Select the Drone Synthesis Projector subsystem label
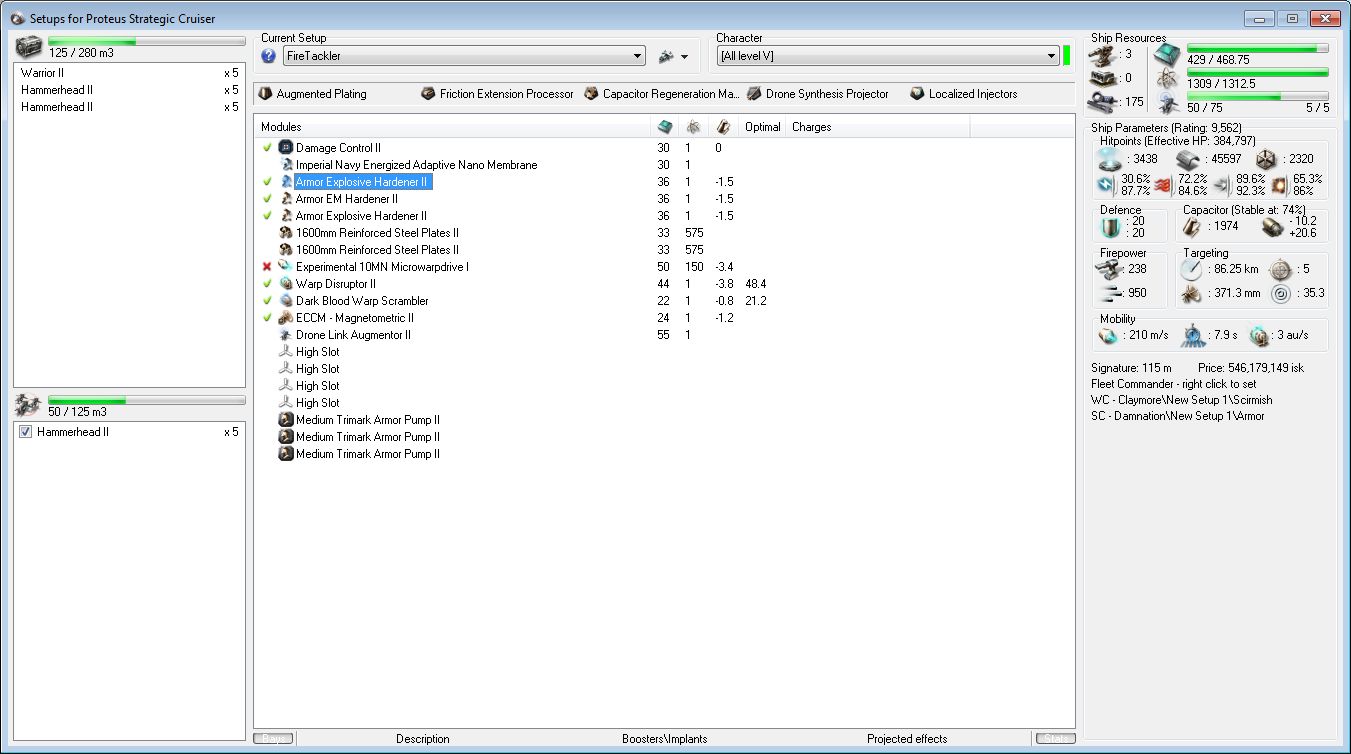1351x754 pixels. click(x=827, y=94)
